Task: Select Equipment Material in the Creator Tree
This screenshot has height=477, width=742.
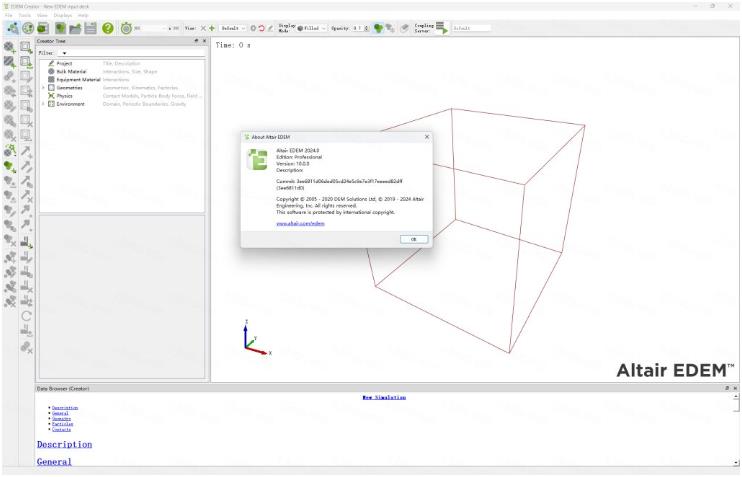Action: 79,80
